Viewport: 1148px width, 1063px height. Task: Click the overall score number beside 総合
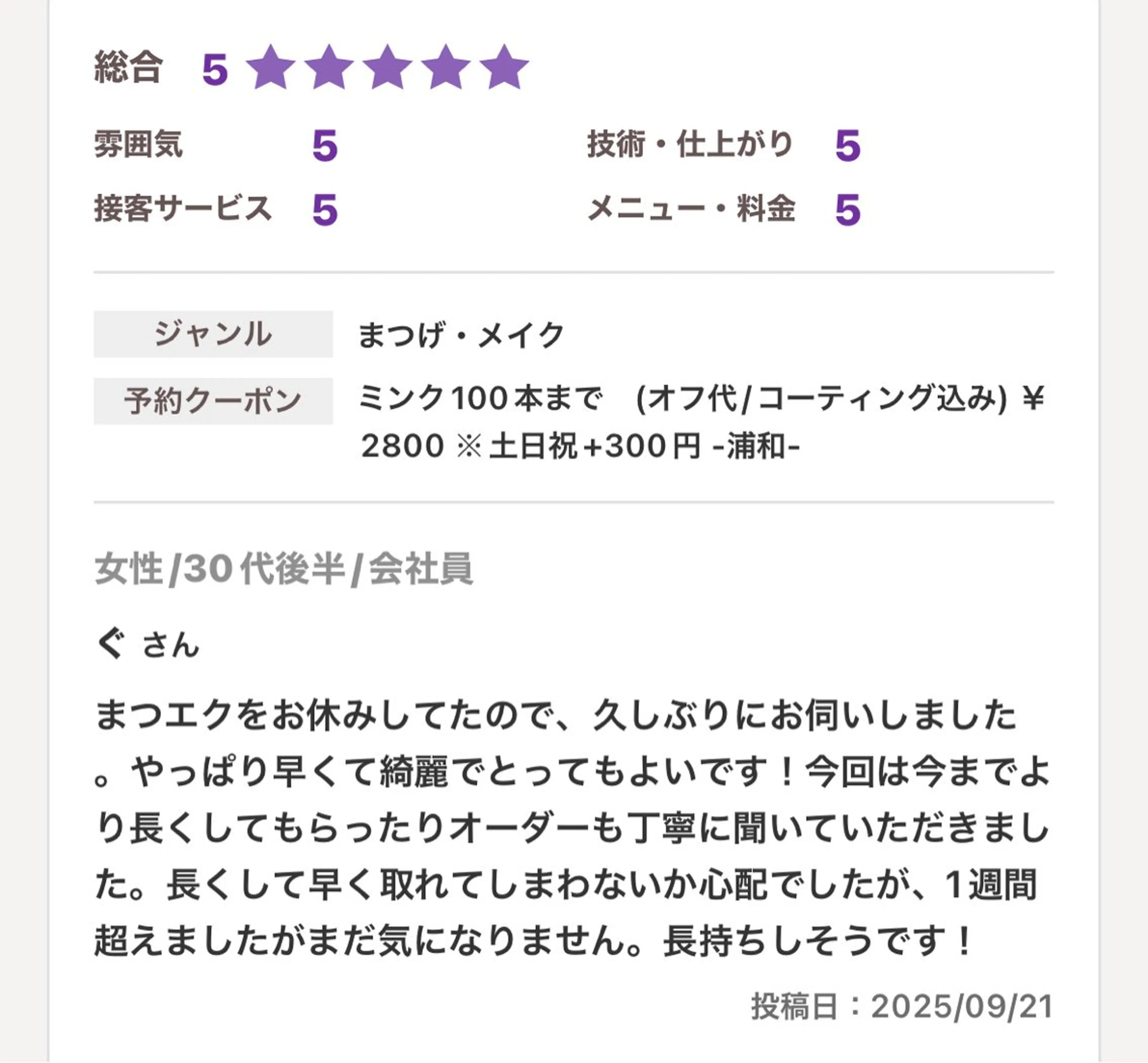(215, 70)
